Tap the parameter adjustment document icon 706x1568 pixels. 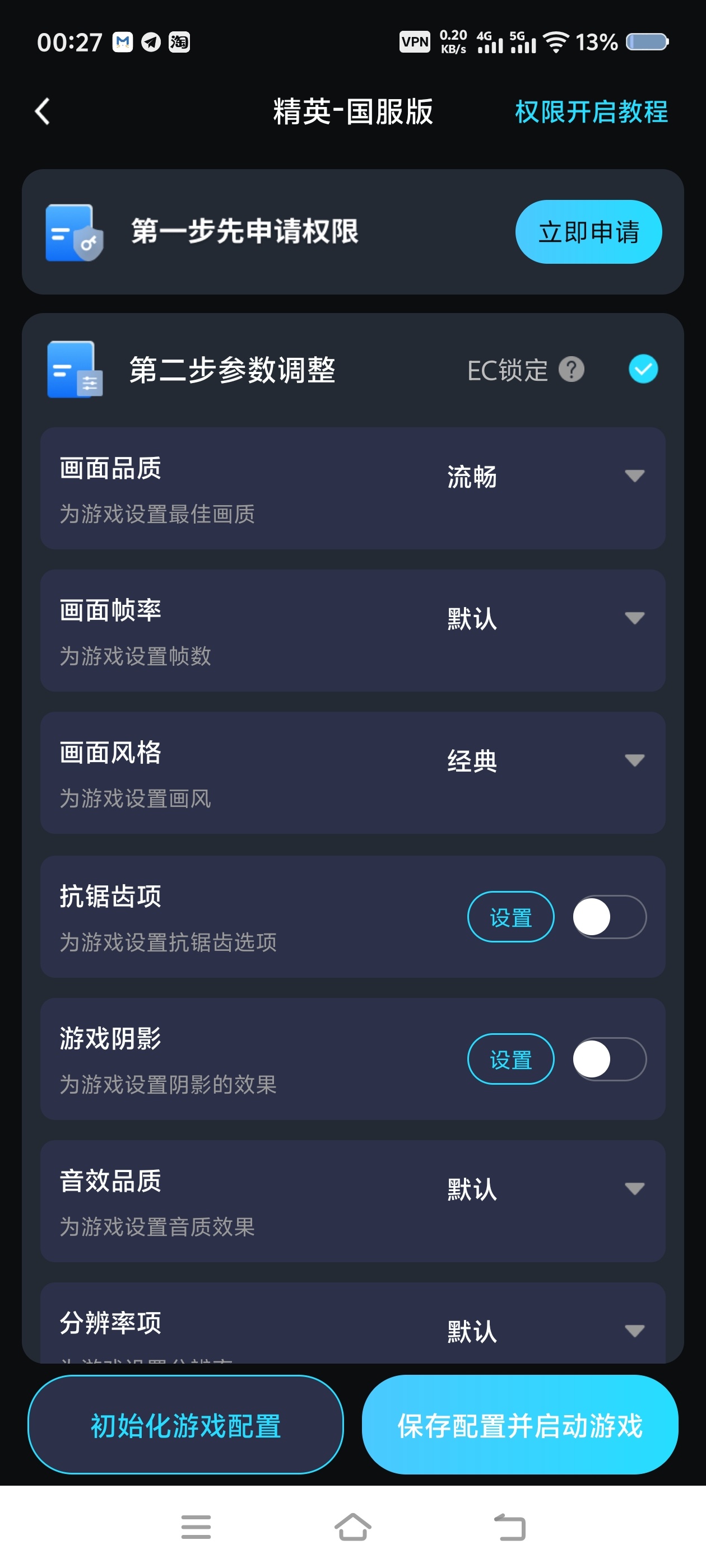(75, 369)
